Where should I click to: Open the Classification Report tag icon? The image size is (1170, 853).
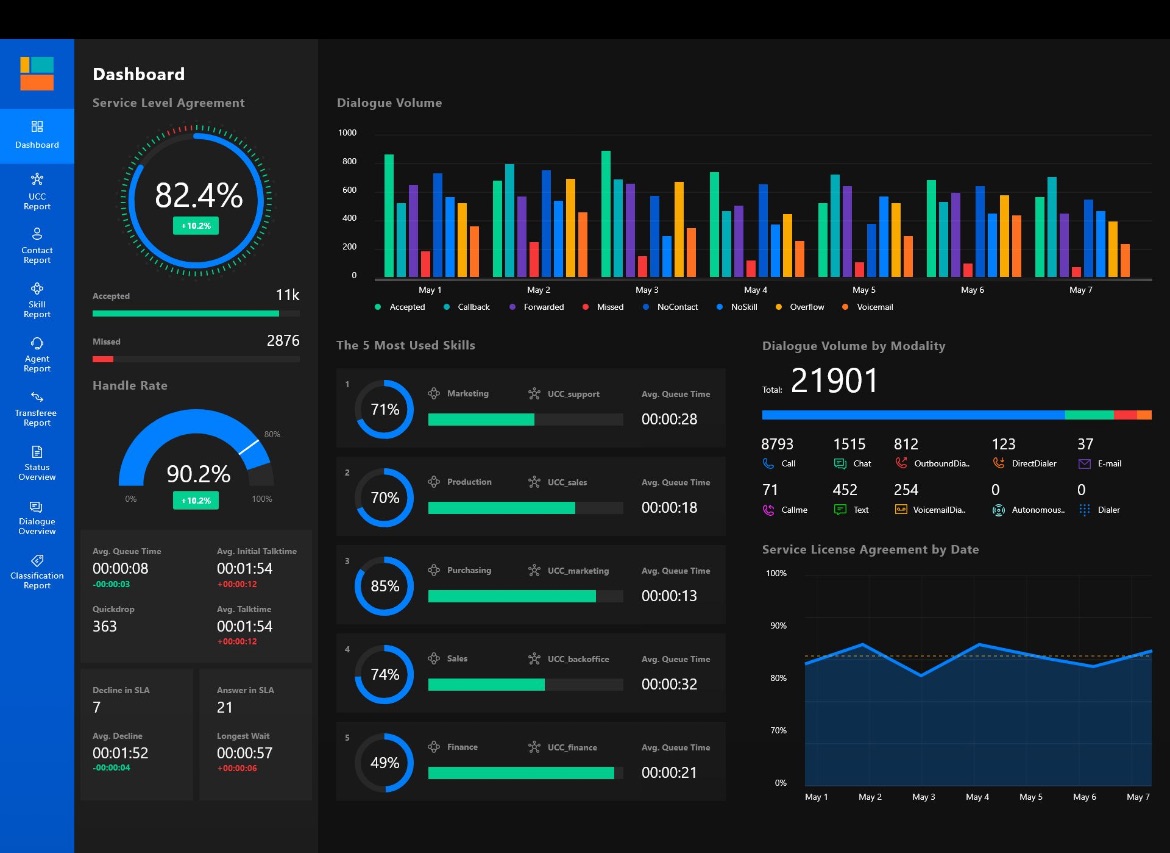37,561
